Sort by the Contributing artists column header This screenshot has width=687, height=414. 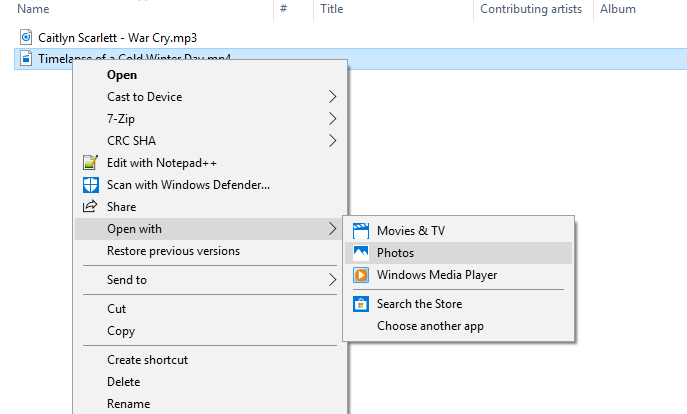click(531, 9)
